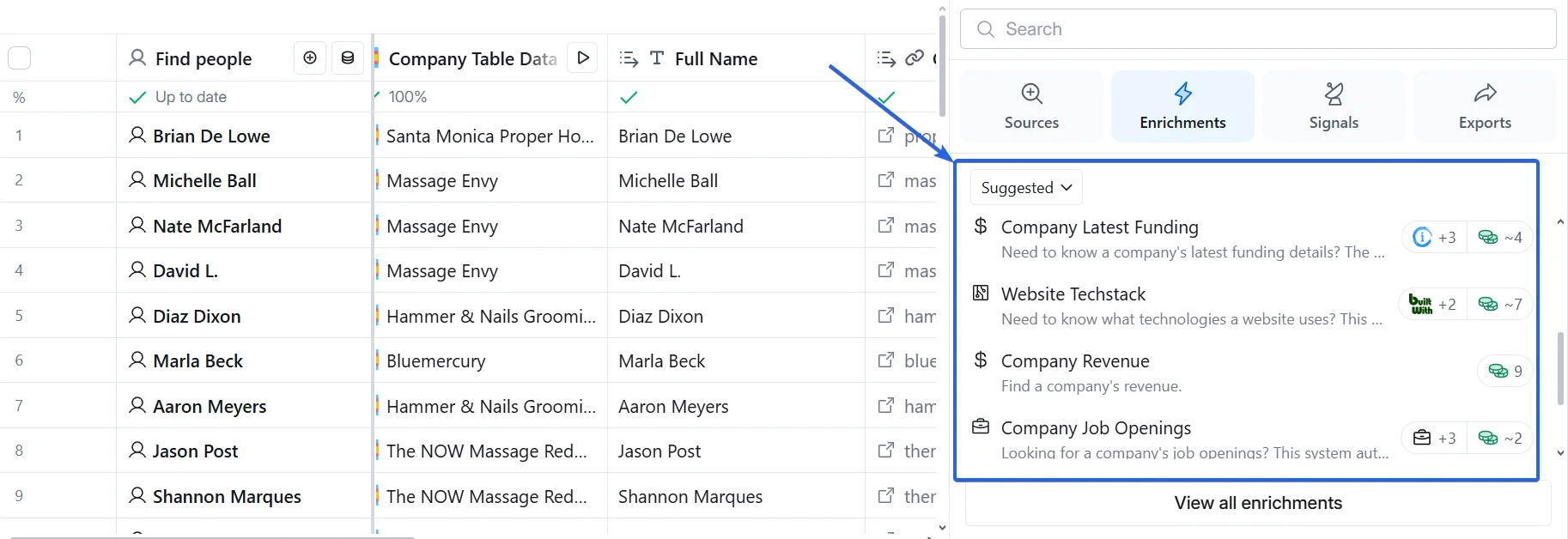The height and width of the screenshot is (539, 1568).
Task: Open external link icon in Aaron Meyers row
Action: coord(886,406)
